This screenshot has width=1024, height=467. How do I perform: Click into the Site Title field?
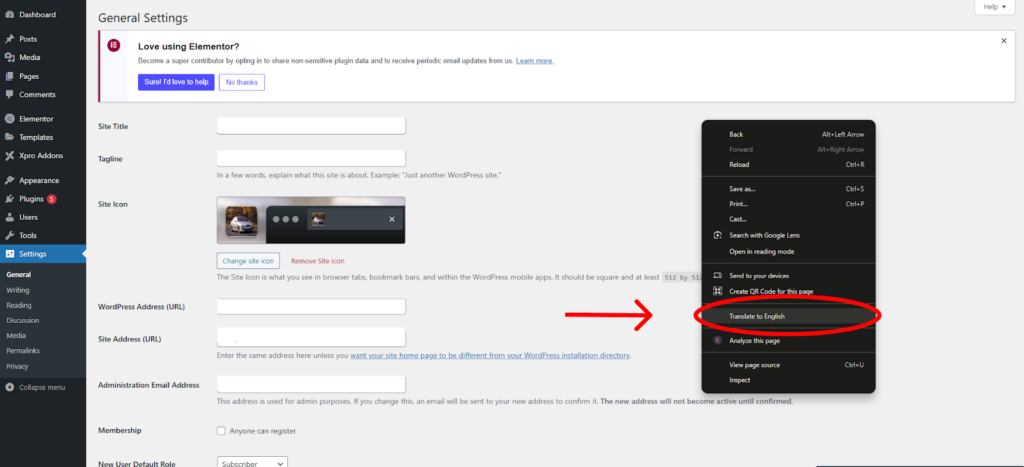tap(311, 126)
